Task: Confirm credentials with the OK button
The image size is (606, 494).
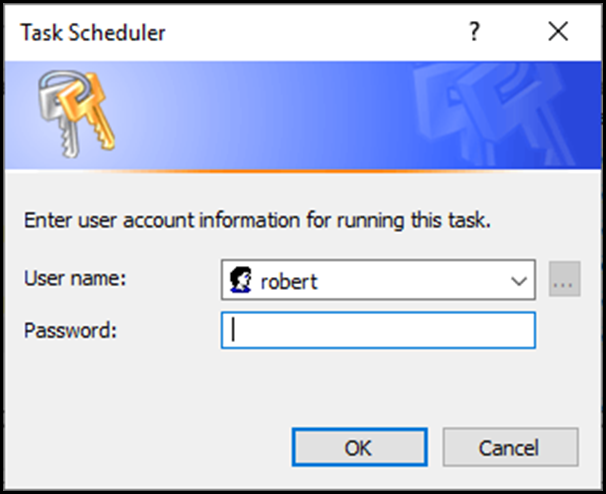Action: coord(359,447)
